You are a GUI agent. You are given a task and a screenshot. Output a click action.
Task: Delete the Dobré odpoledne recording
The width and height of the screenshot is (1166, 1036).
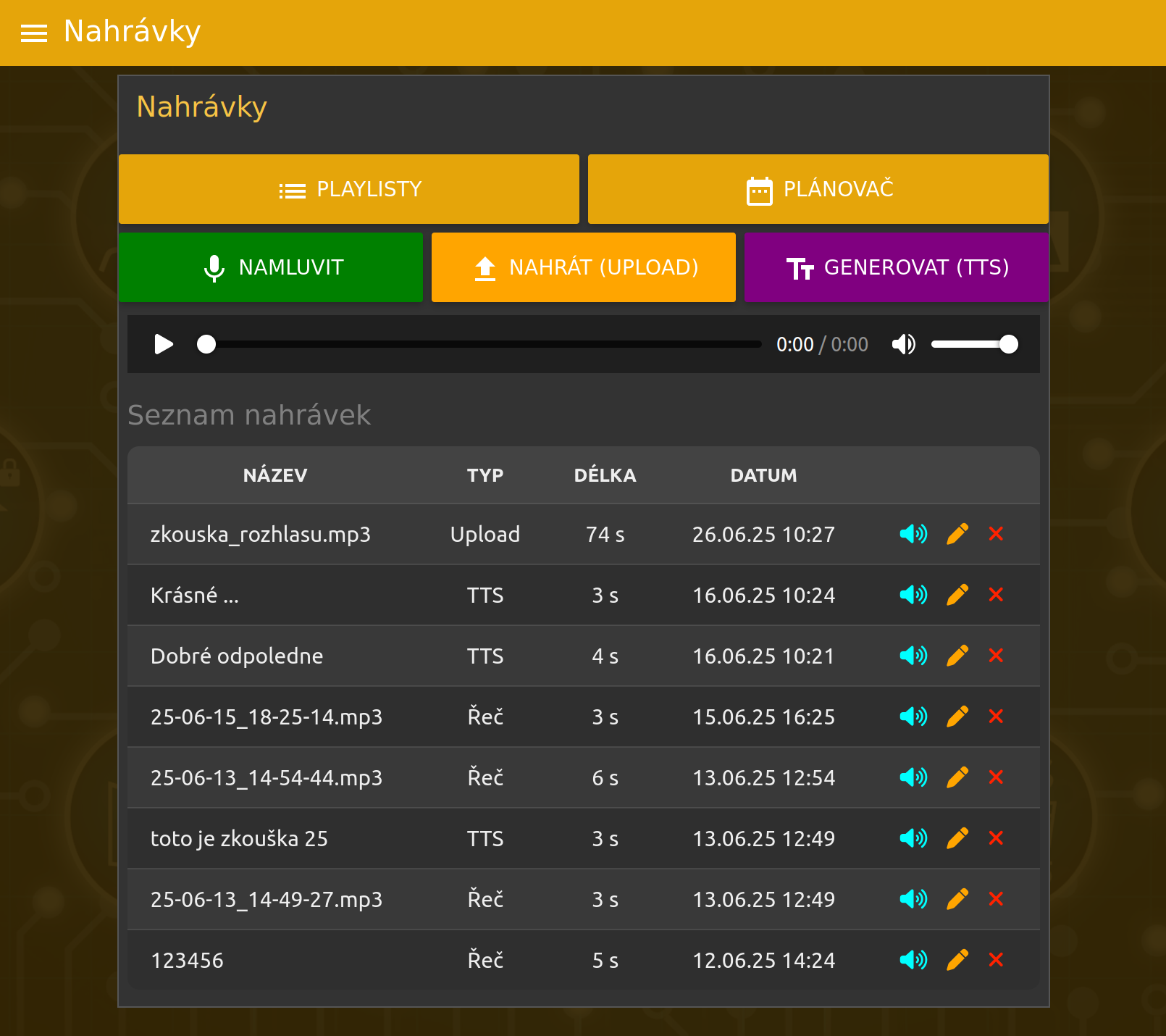(x=996, y=656)
